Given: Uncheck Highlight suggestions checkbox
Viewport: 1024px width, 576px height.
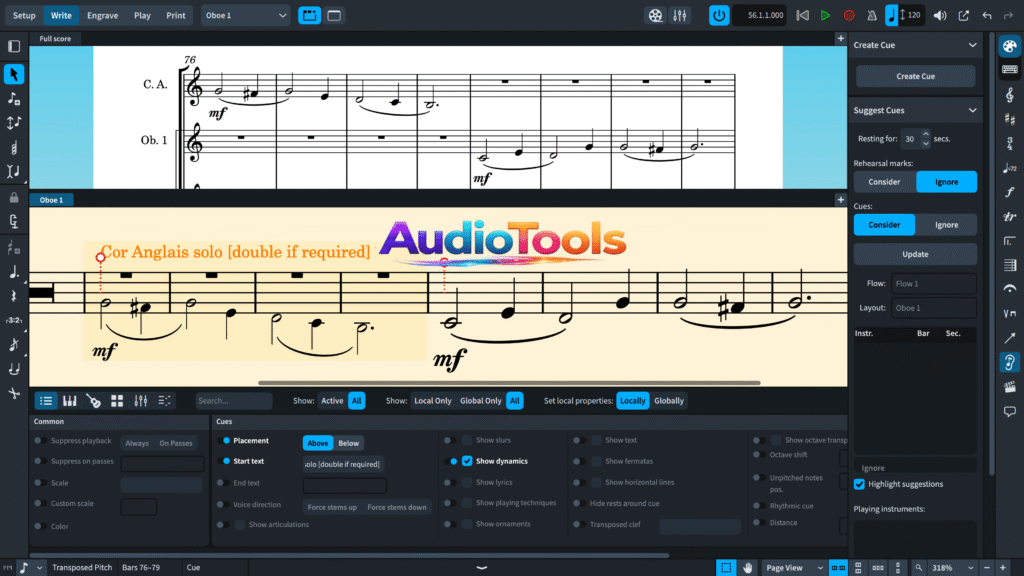Looking at the screenshot, I should point(859,484).
